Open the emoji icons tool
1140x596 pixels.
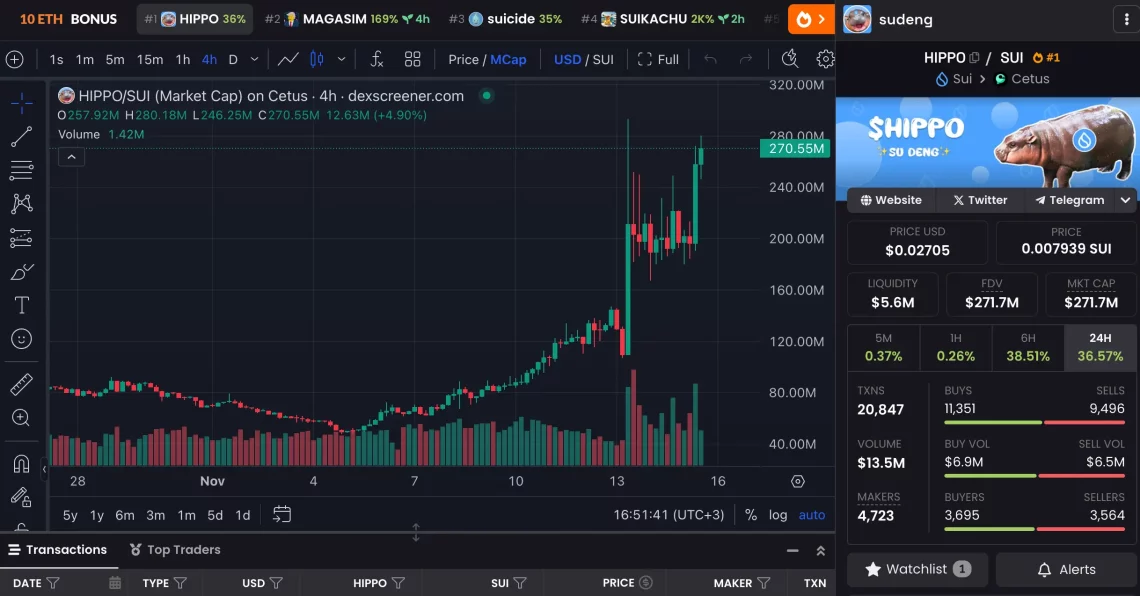click(x=21, y=339)
